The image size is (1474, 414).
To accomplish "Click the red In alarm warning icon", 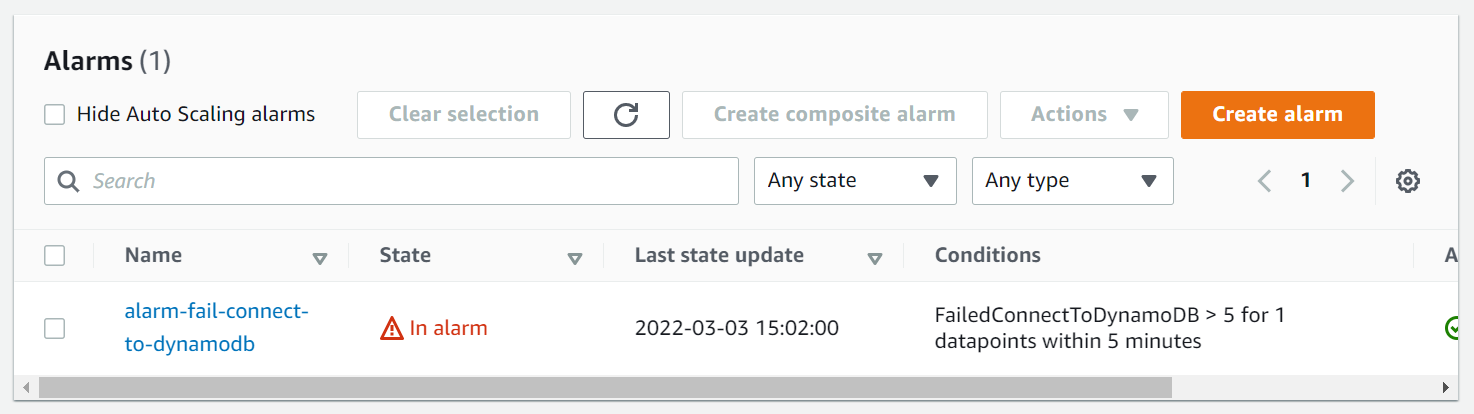I will pyautogui.click(x=392, y=328).
